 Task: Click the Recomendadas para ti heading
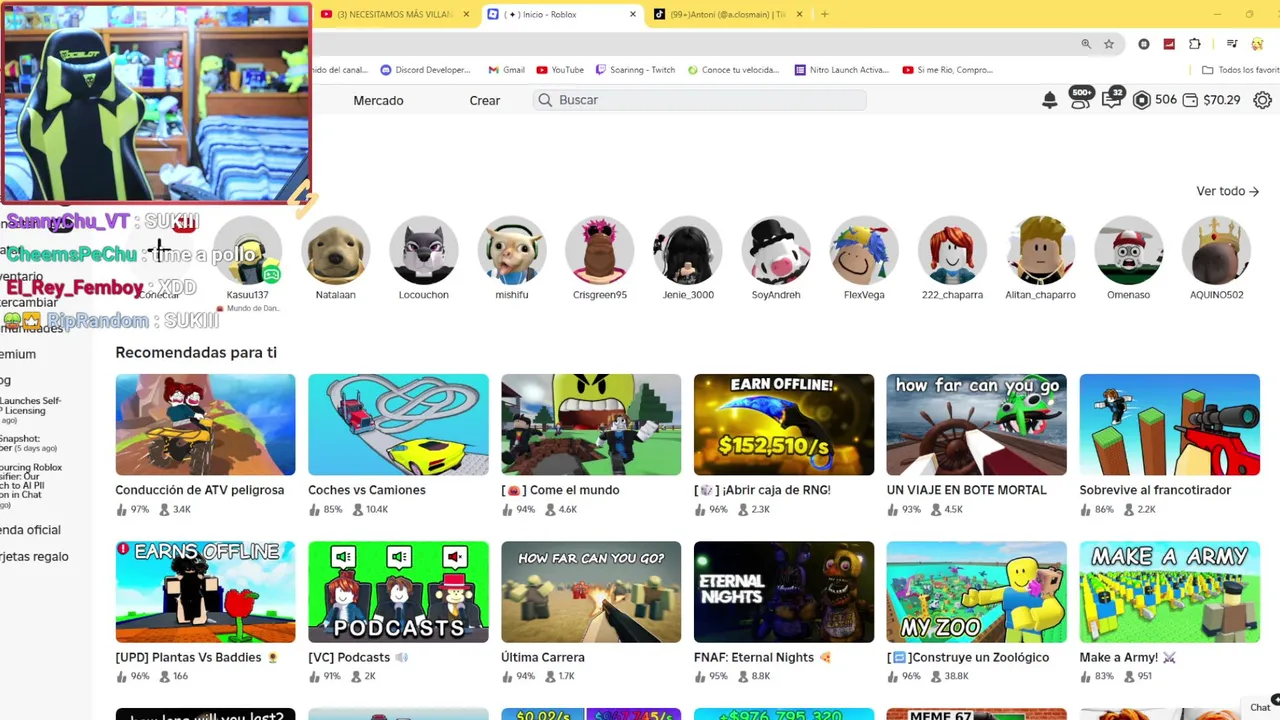[x=196, y=352]
